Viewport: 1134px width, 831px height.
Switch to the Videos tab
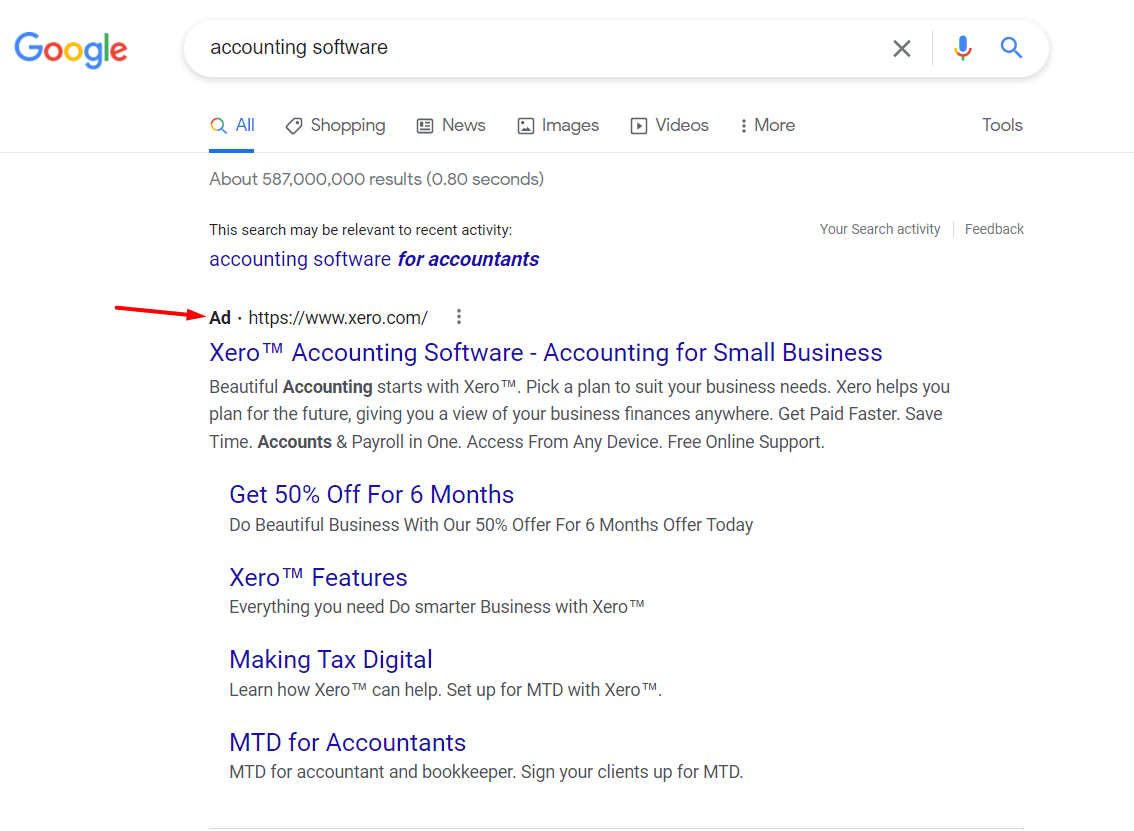pyautogui.click(x=670, y=126)
